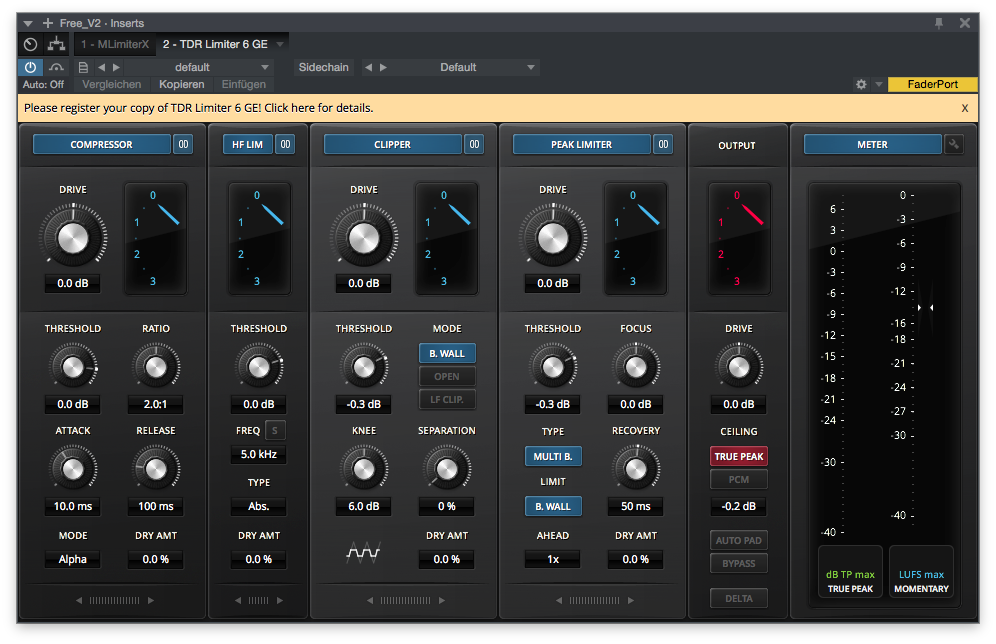Dismiss the registration banner X
This screenshot has height=644, width=996.
pos(965,108)
